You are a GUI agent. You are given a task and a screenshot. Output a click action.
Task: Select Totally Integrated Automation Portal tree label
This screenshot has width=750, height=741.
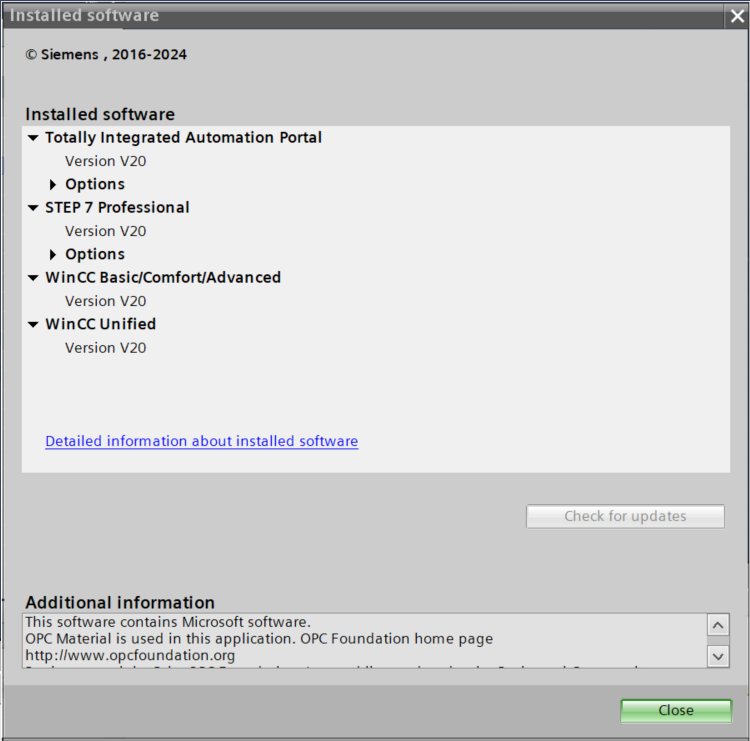(x=183, y=138)
